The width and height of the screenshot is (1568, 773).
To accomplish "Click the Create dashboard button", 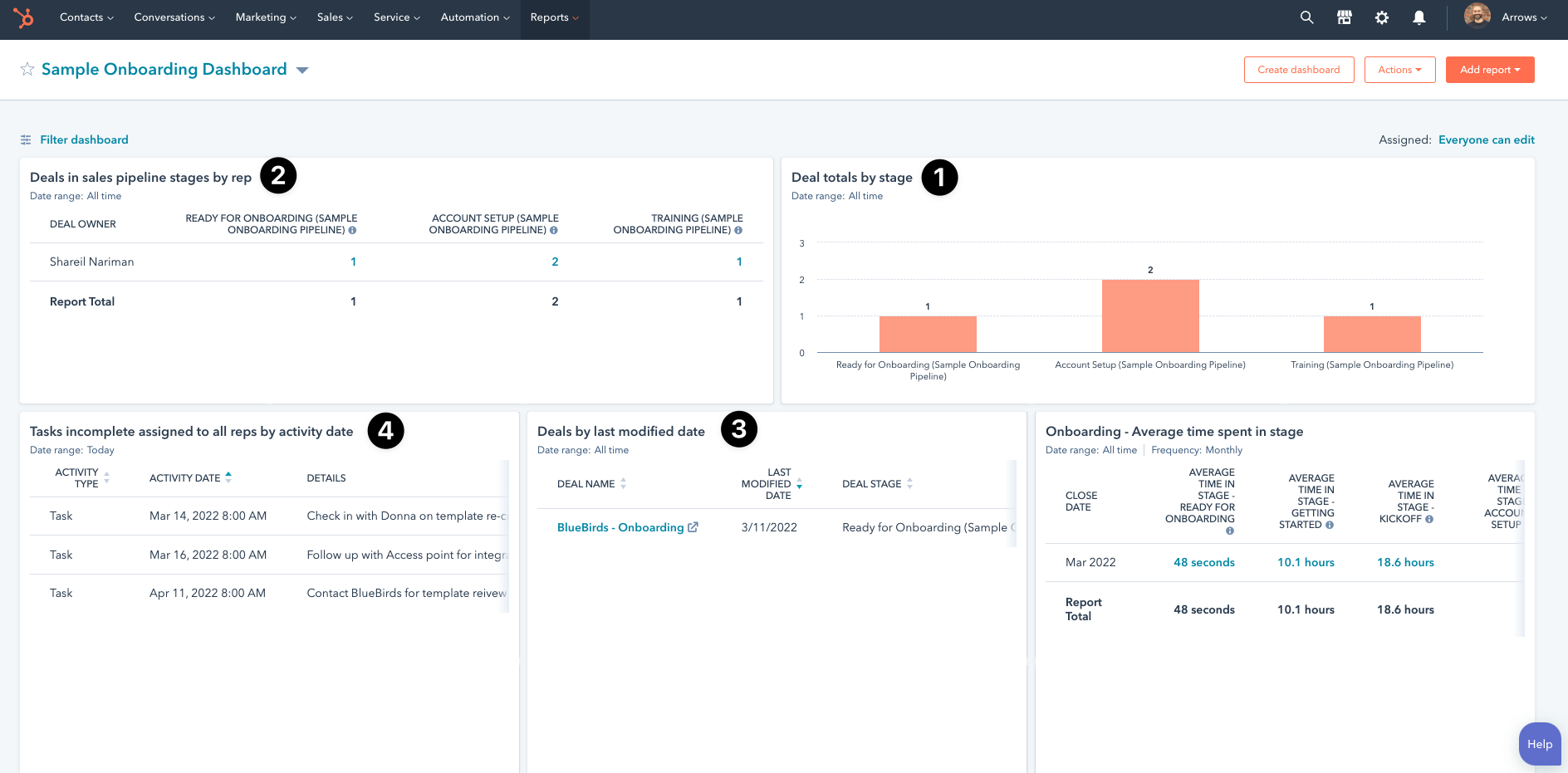I will (x=1298, y=70).
